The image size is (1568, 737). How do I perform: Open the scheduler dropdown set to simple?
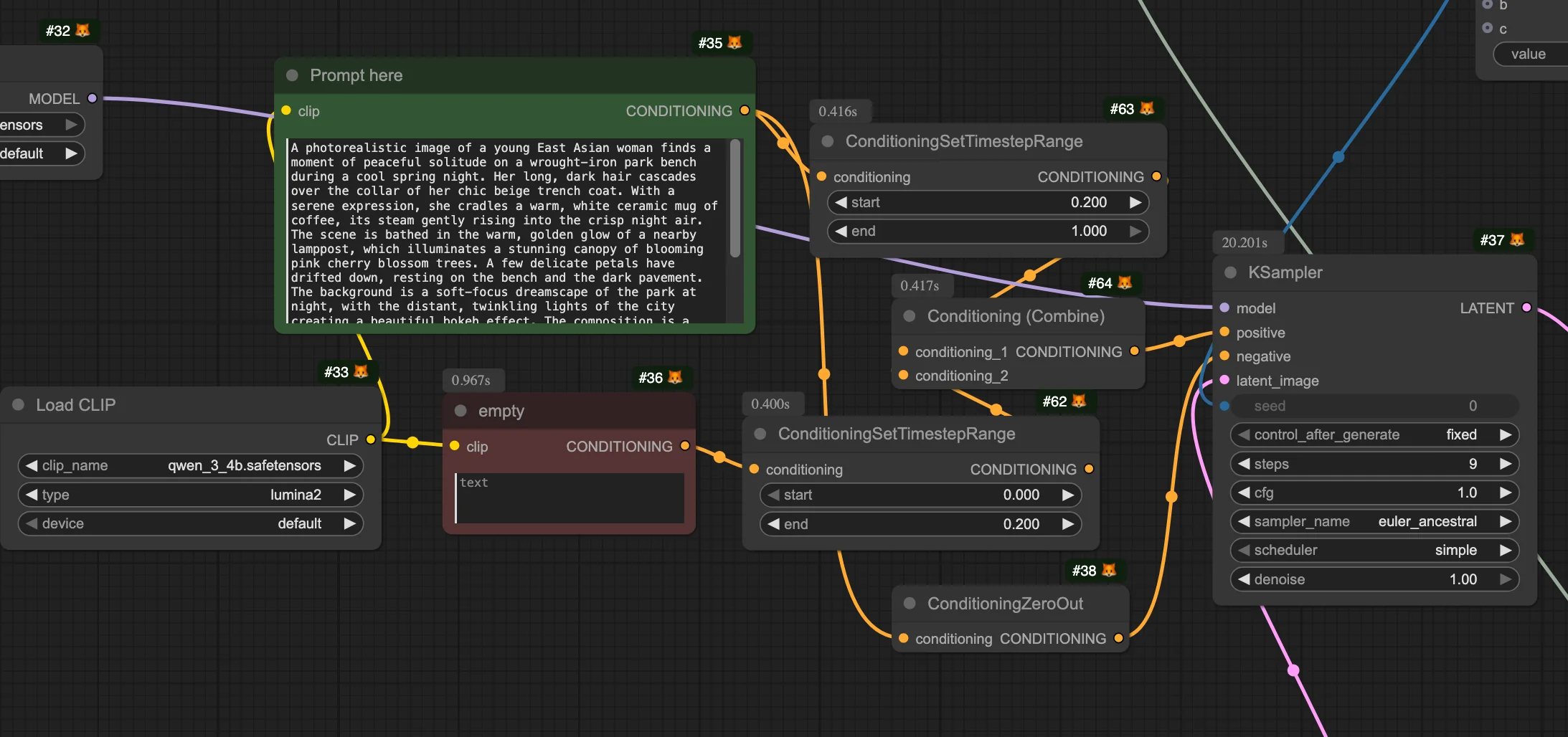1374,550
